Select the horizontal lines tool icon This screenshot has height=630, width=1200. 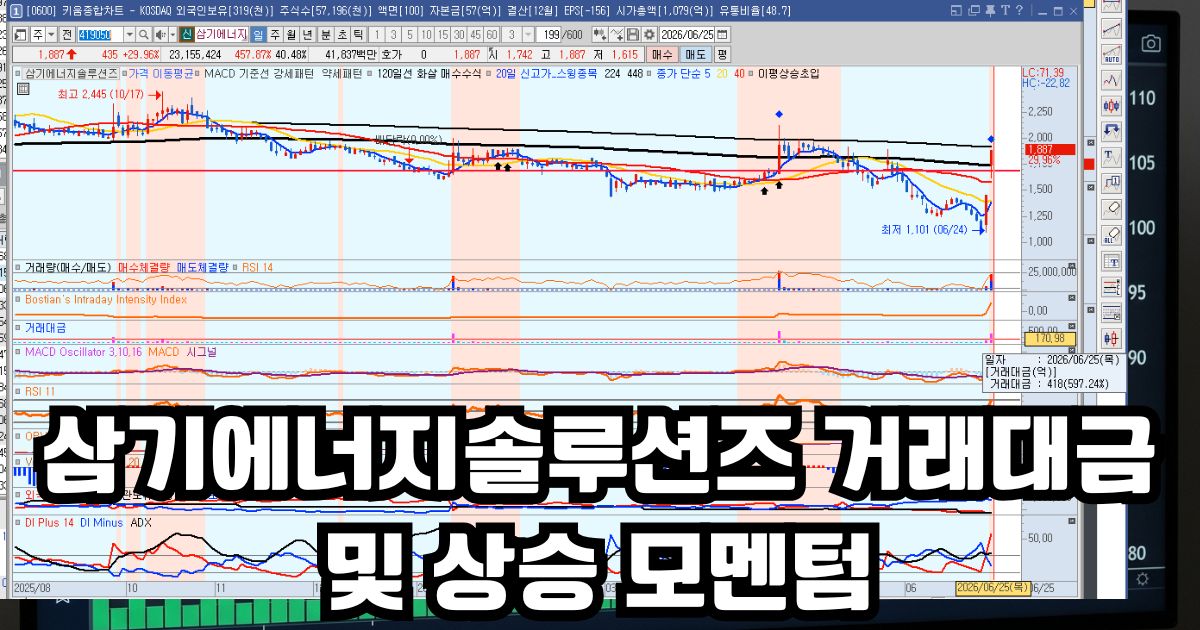tap(1112, 286)
